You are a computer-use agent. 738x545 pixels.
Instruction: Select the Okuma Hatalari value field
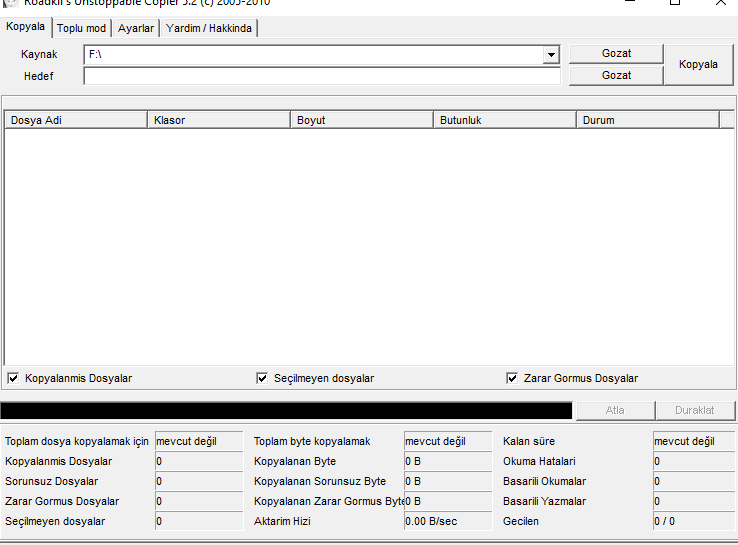(x=694, y=461)
